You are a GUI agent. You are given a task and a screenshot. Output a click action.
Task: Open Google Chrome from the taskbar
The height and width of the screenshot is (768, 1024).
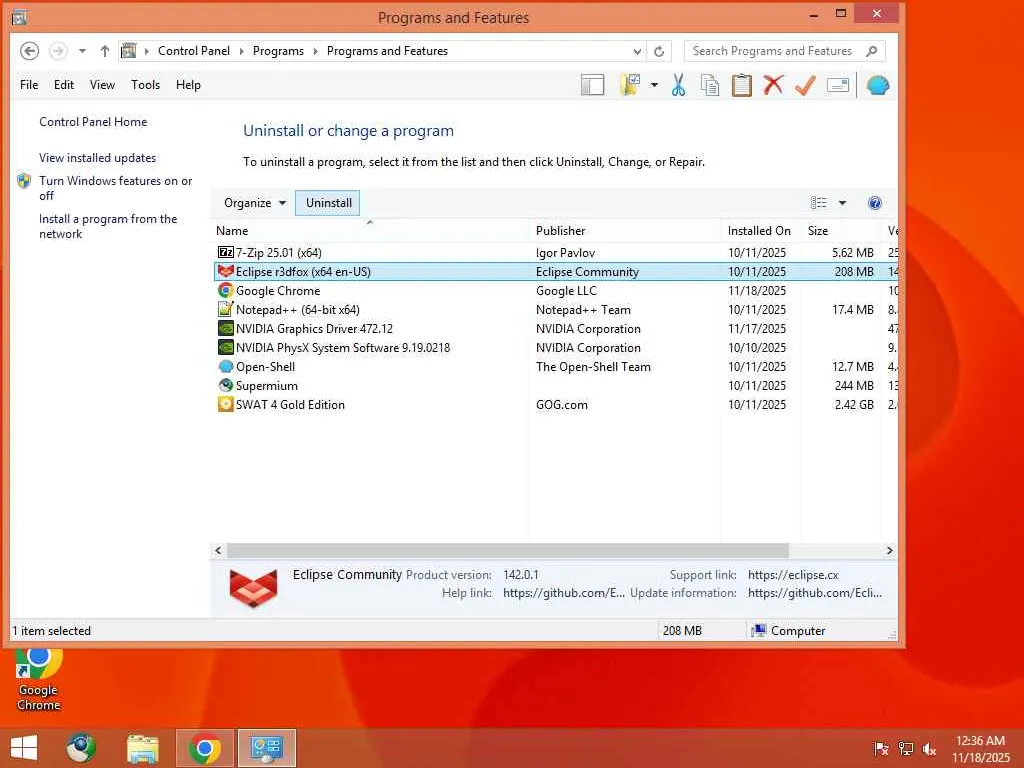tap(204, 748)
